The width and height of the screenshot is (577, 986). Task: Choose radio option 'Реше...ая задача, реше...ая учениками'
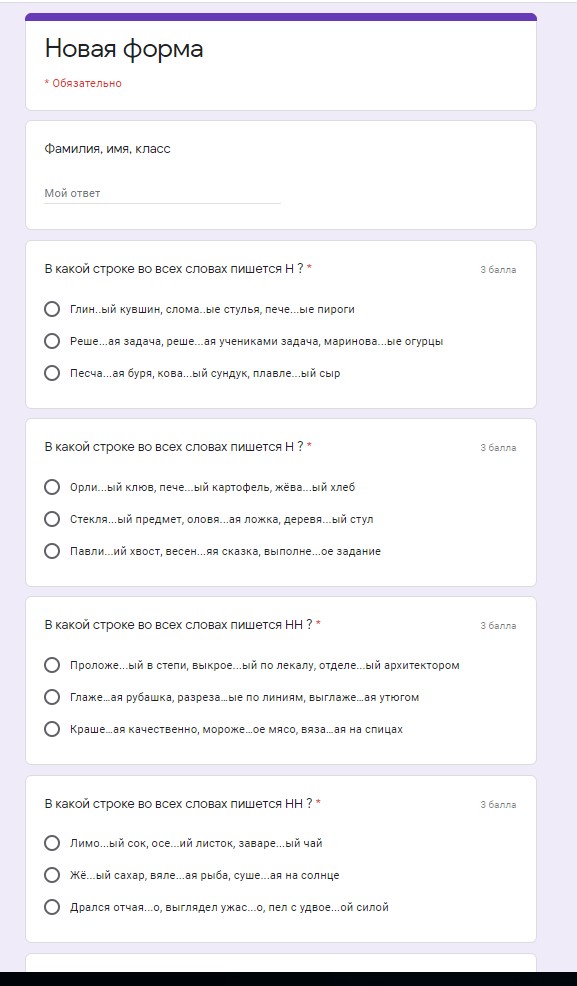tap(52, 341)
